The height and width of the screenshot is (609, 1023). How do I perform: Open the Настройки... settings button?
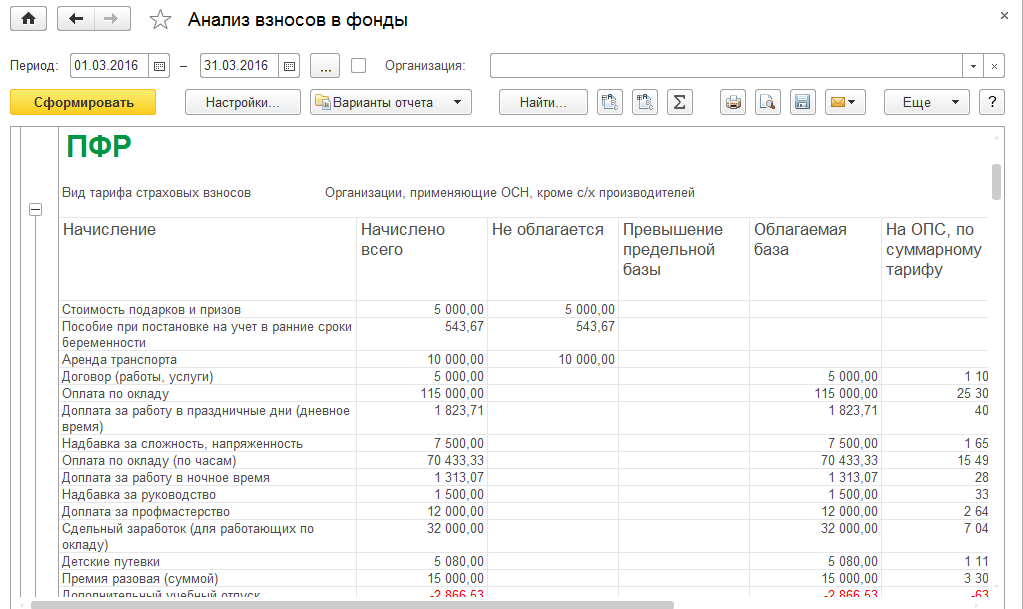(243, 102)
